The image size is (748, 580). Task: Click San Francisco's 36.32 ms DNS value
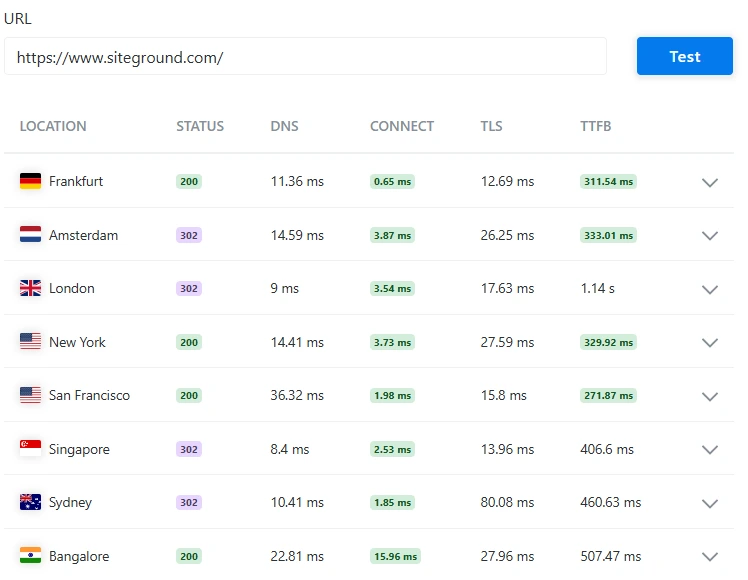(297, 395)
